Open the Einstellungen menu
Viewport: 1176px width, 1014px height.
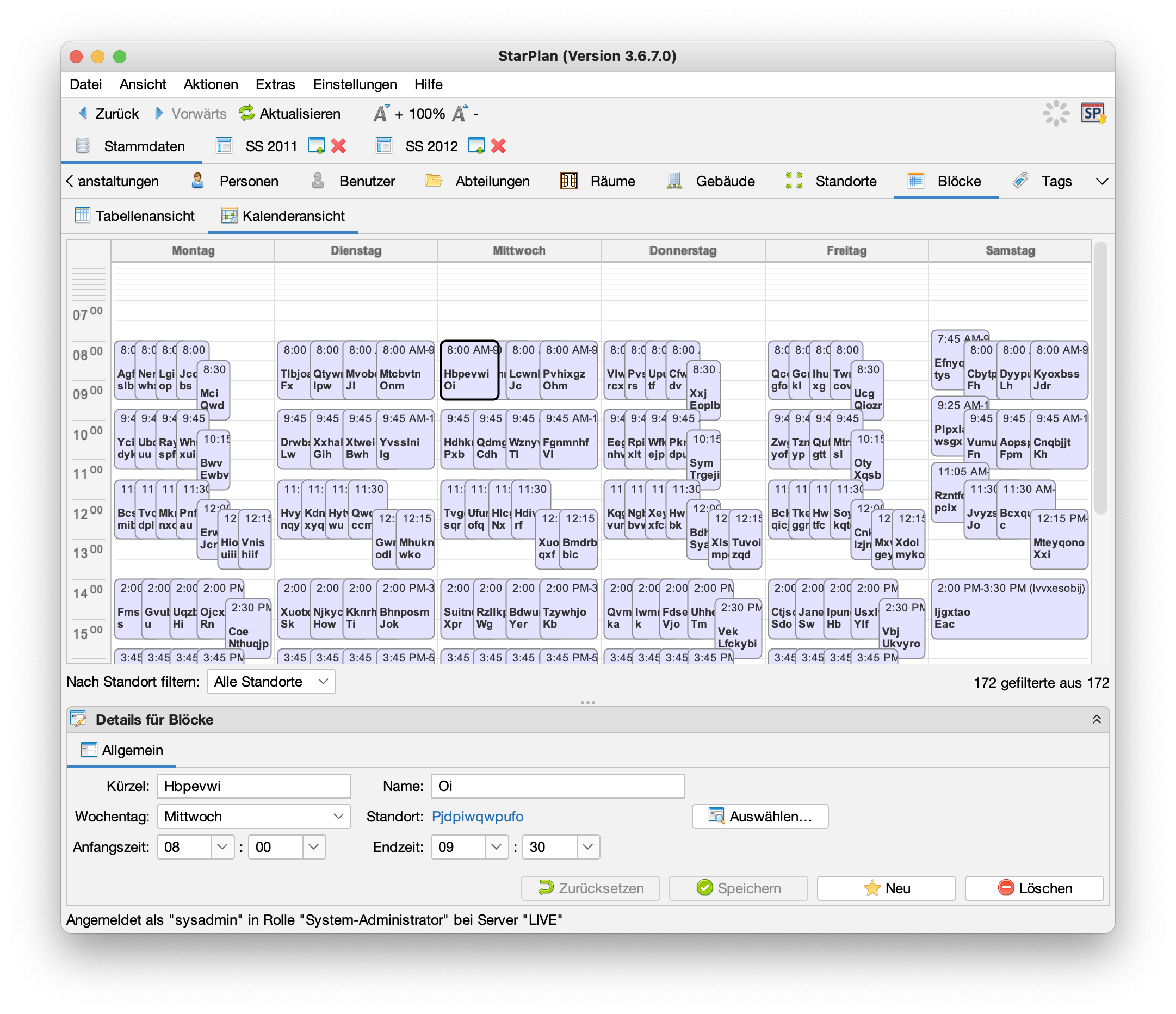(x=355, y=85)
